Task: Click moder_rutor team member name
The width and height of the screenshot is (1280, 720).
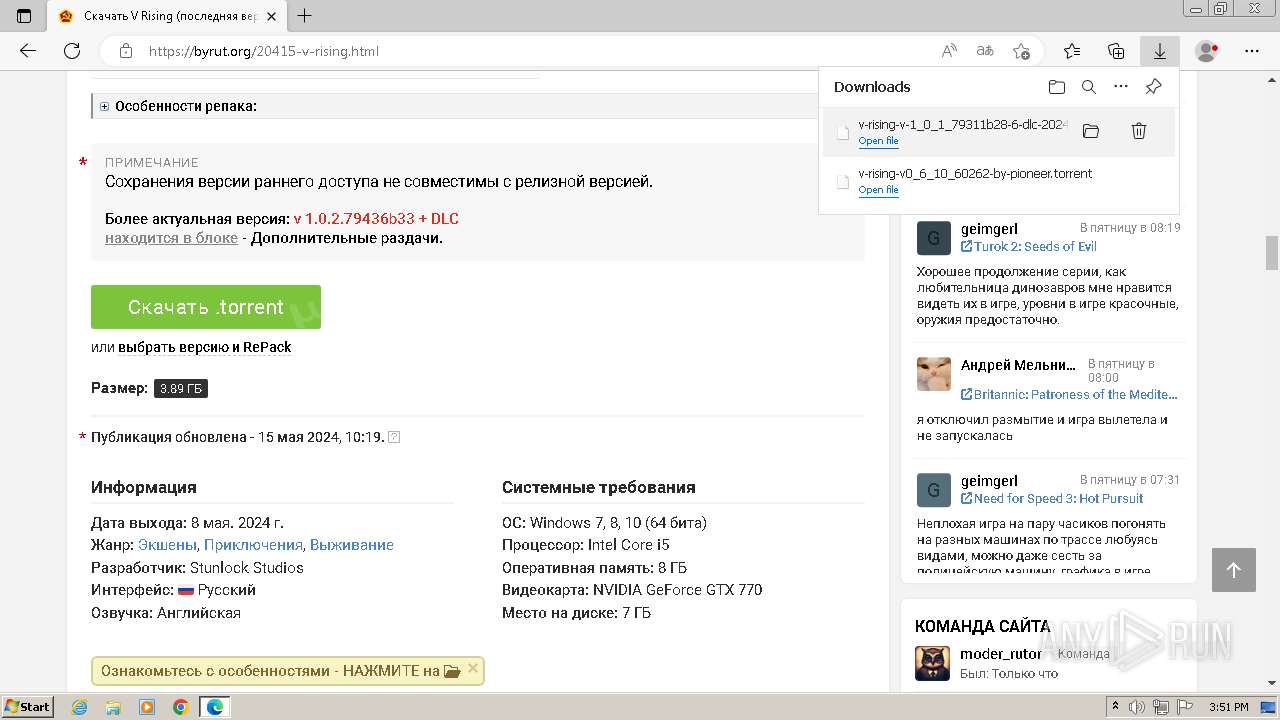Action: tap(1001, 654)
